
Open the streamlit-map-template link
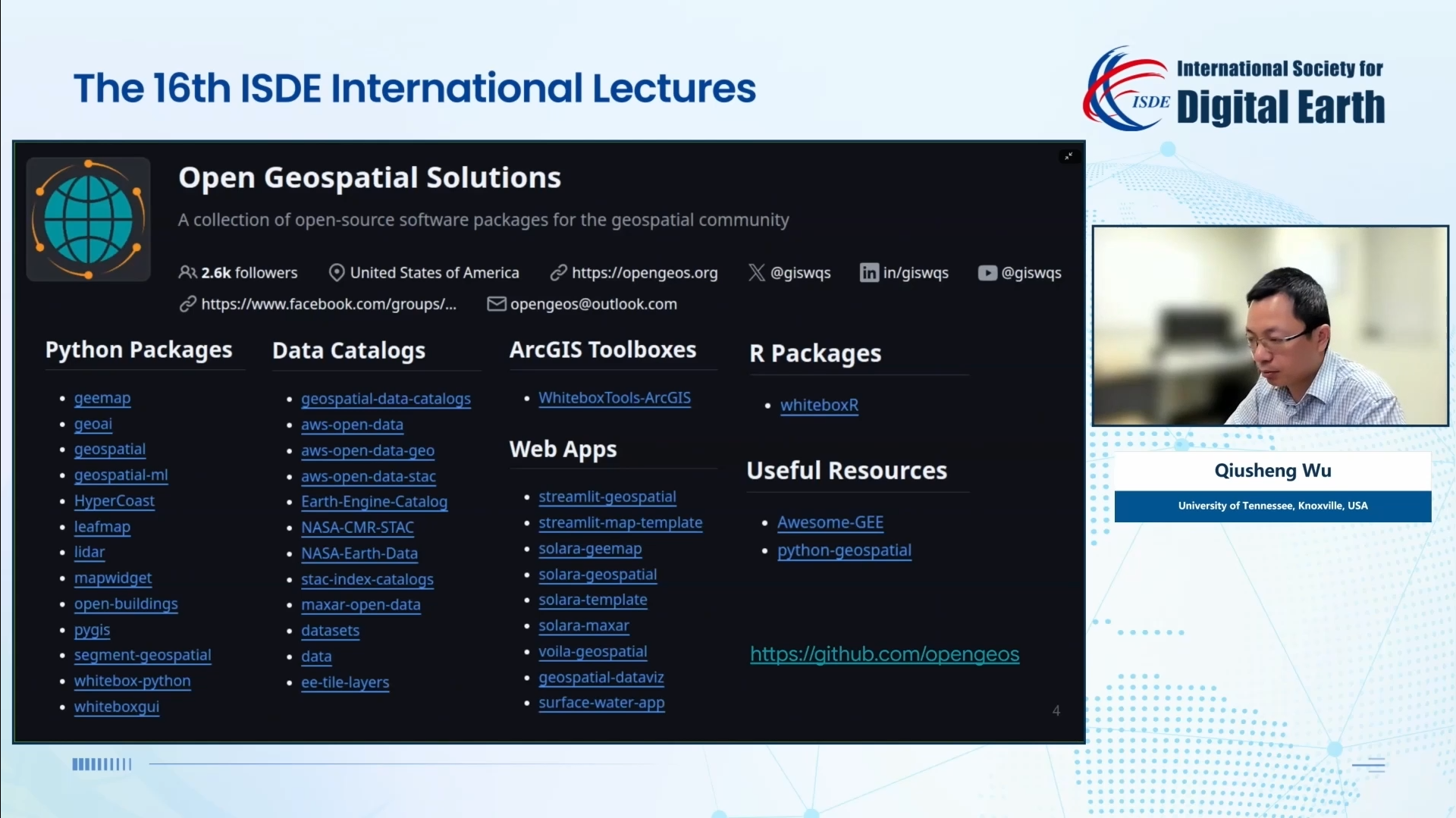(621, 523)
